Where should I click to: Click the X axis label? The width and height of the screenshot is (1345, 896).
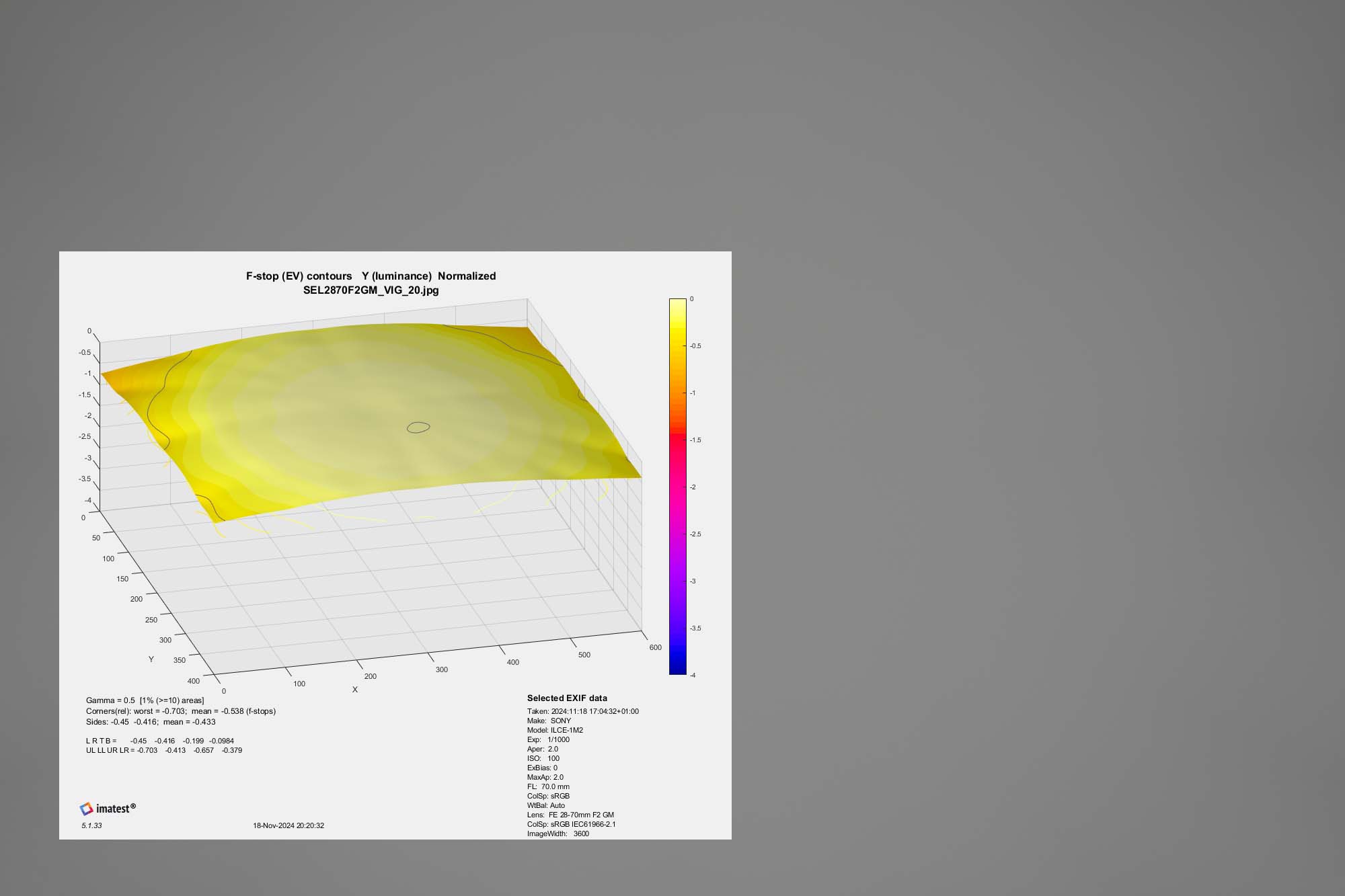(355, 690)
